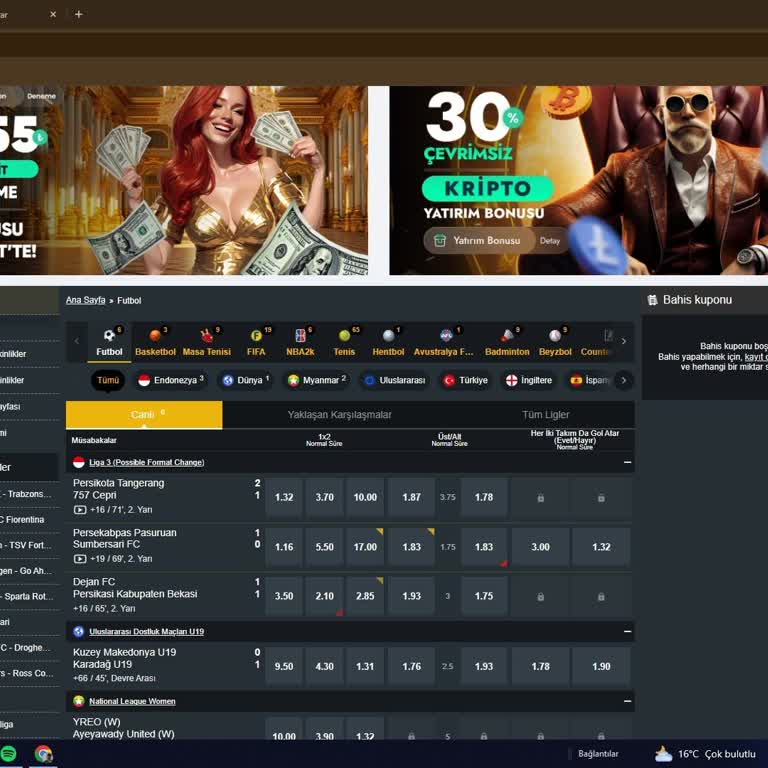Pick over odds 1.76 for Kuzey Makedonya U19
This screenshot has width=768, height=768.
411,667
